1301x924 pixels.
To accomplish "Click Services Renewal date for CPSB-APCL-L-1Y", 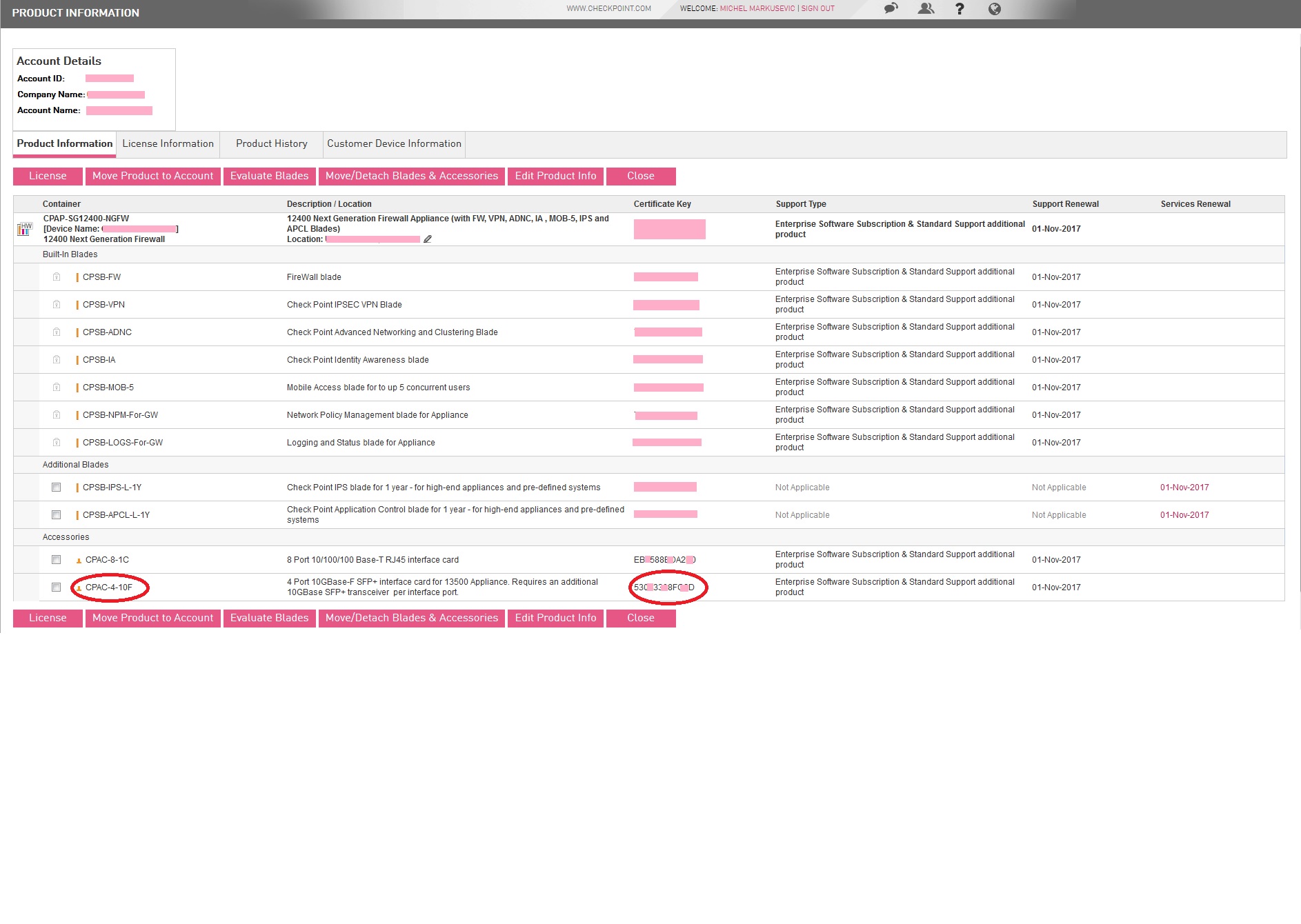I will (x=1184, y=515).
